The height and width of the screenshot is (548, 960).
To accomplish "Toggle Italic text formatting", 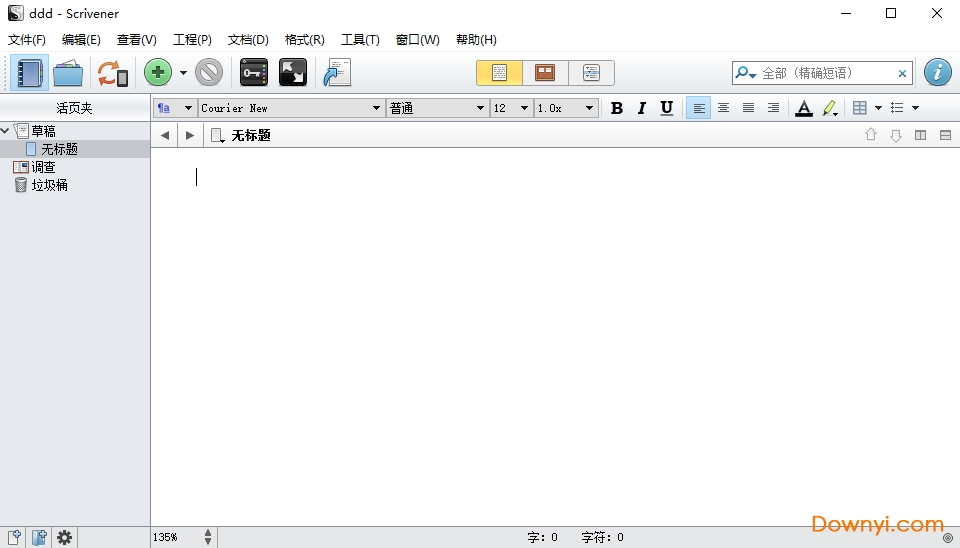I will tap(642, 108).
